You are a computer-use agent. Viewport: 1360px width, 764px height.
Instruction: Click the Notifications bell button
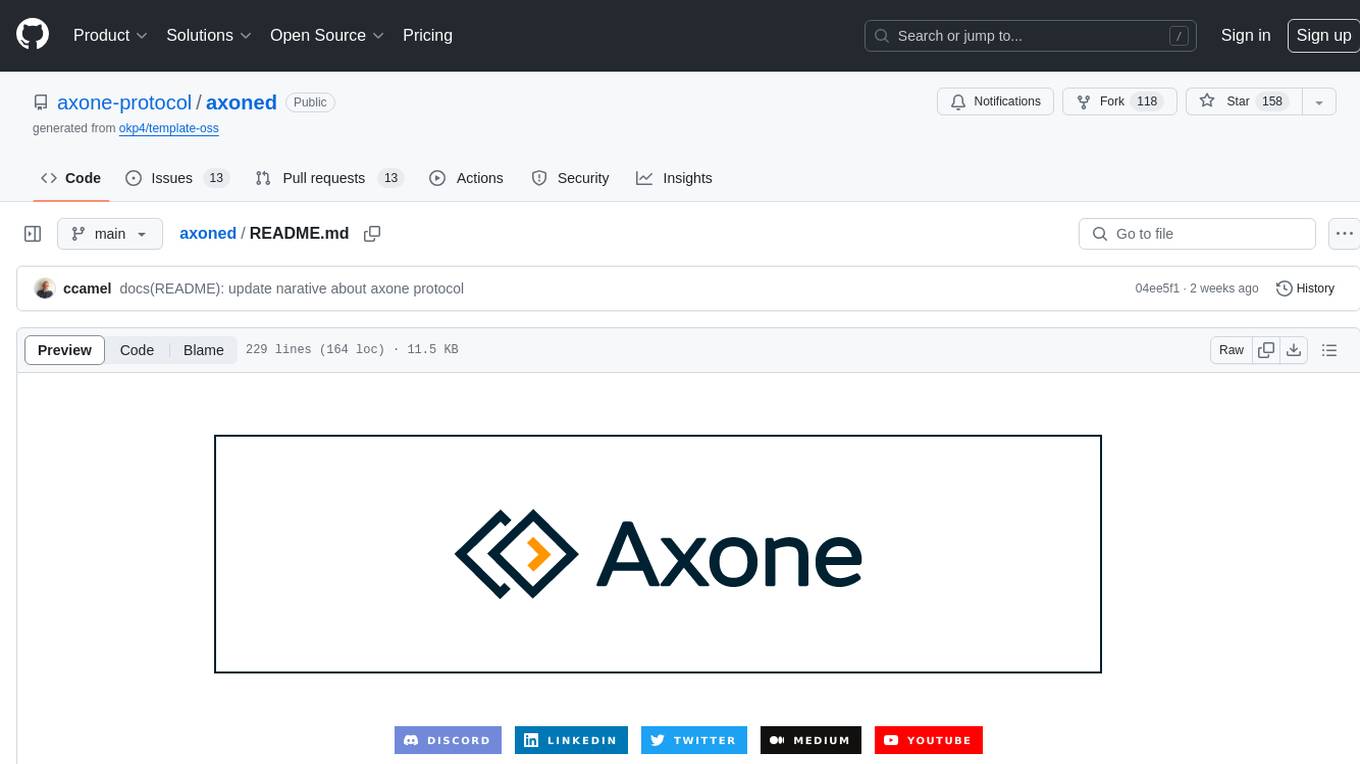995,101
